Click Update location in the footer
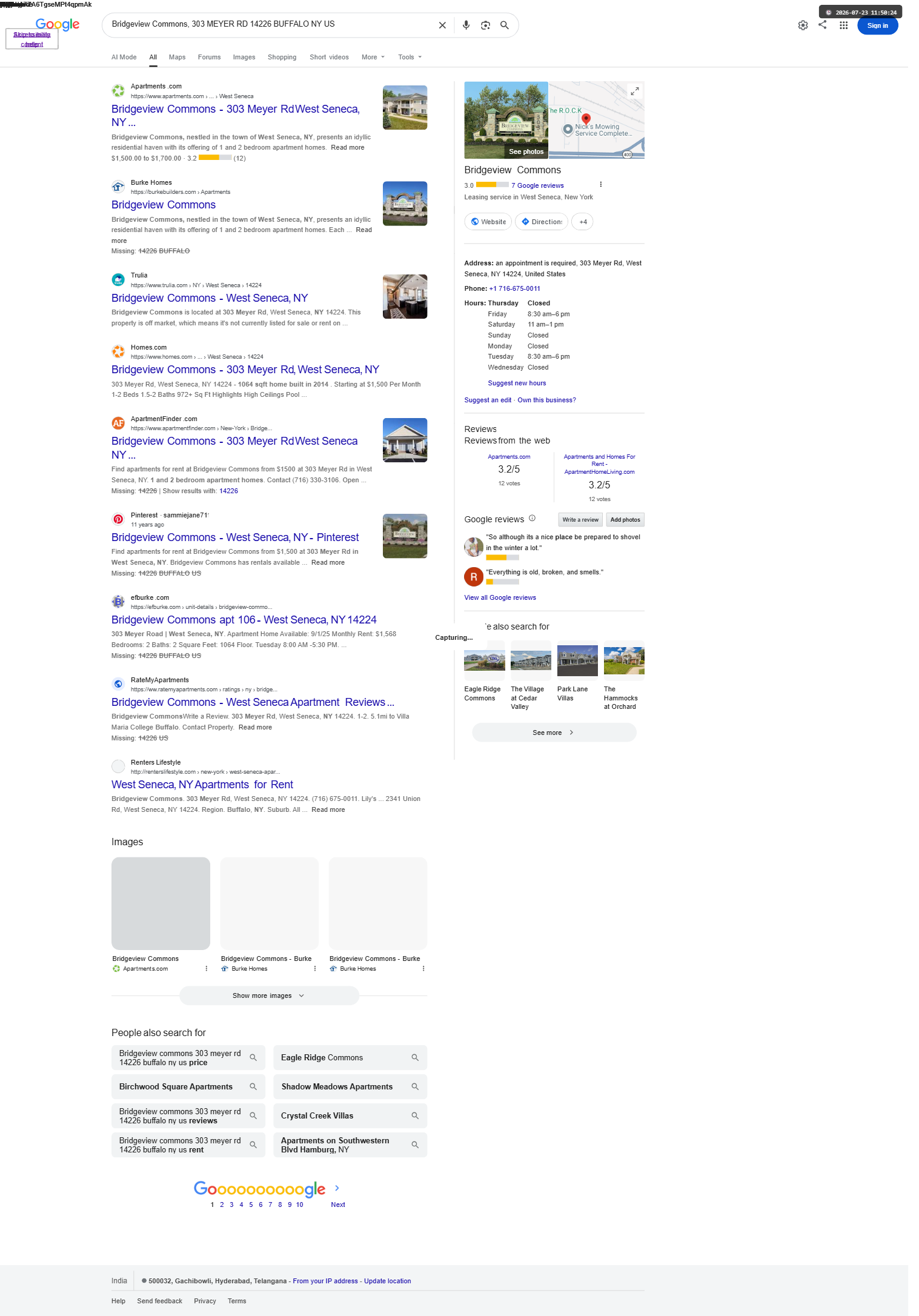 coord(387,1281)
